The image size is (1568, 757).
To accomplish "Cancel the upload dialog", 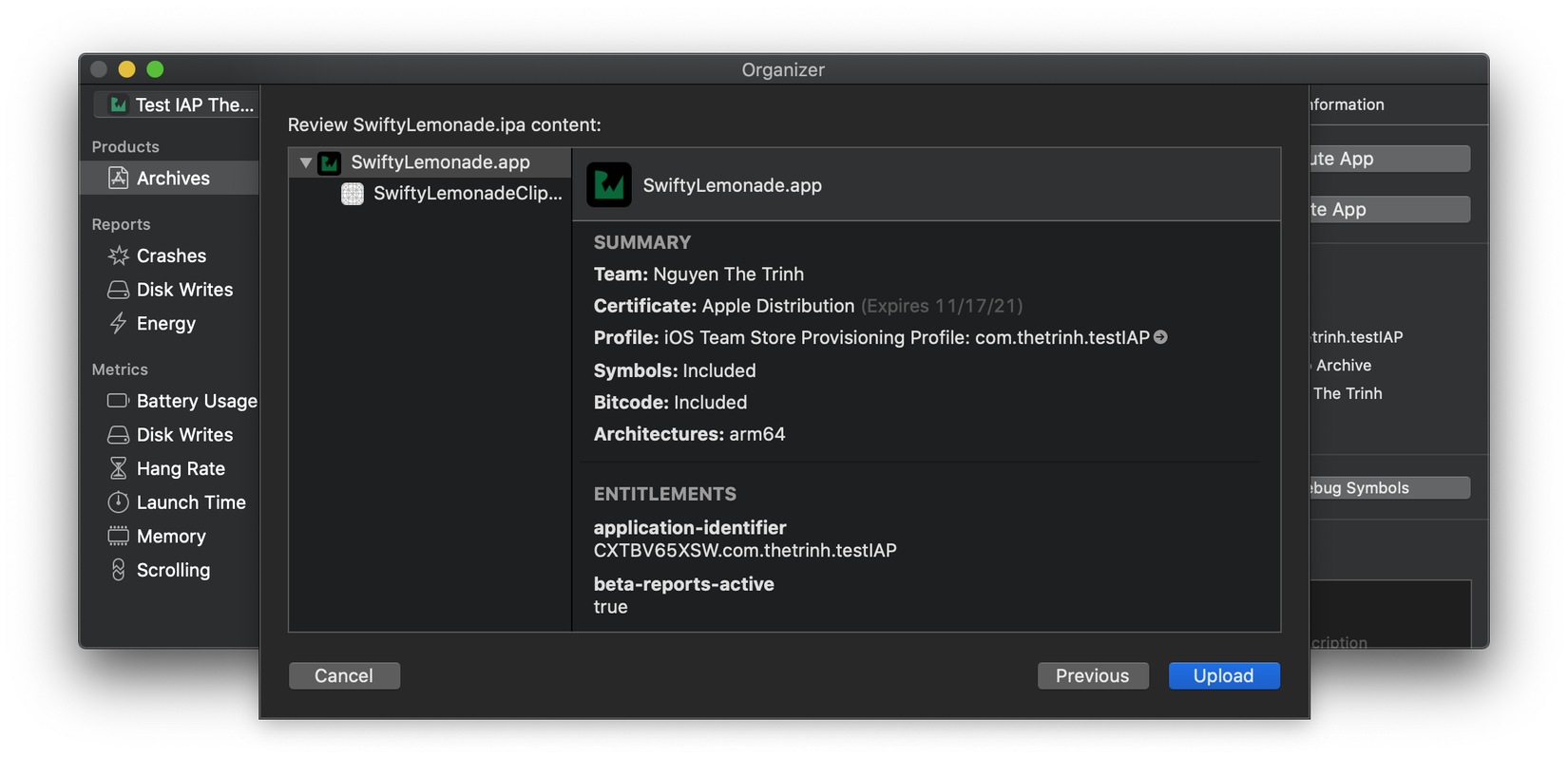I will 344,675.
